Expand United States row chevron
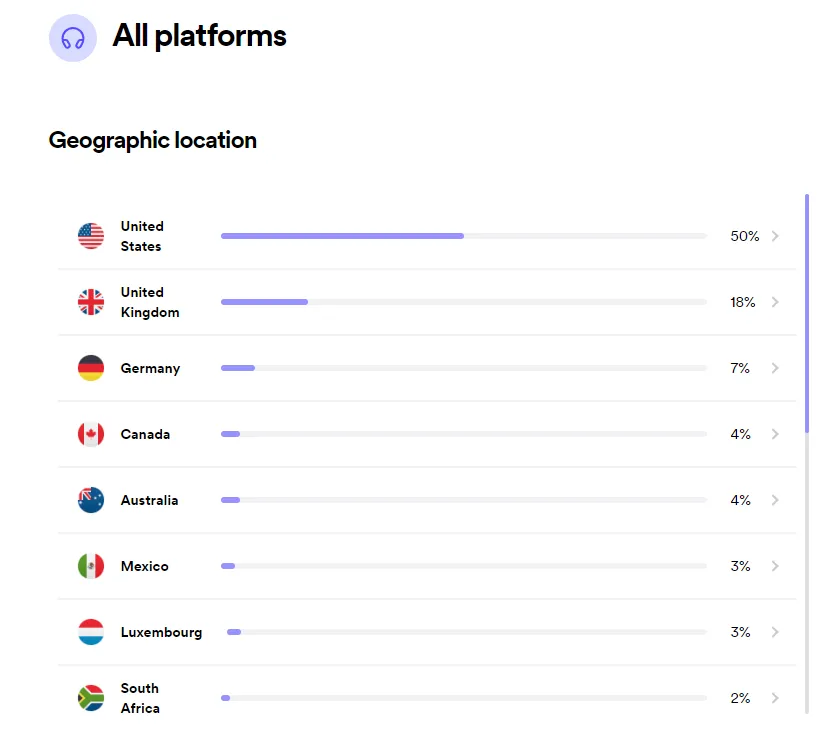Screen dimensions: 835x740 click(775, 236)
